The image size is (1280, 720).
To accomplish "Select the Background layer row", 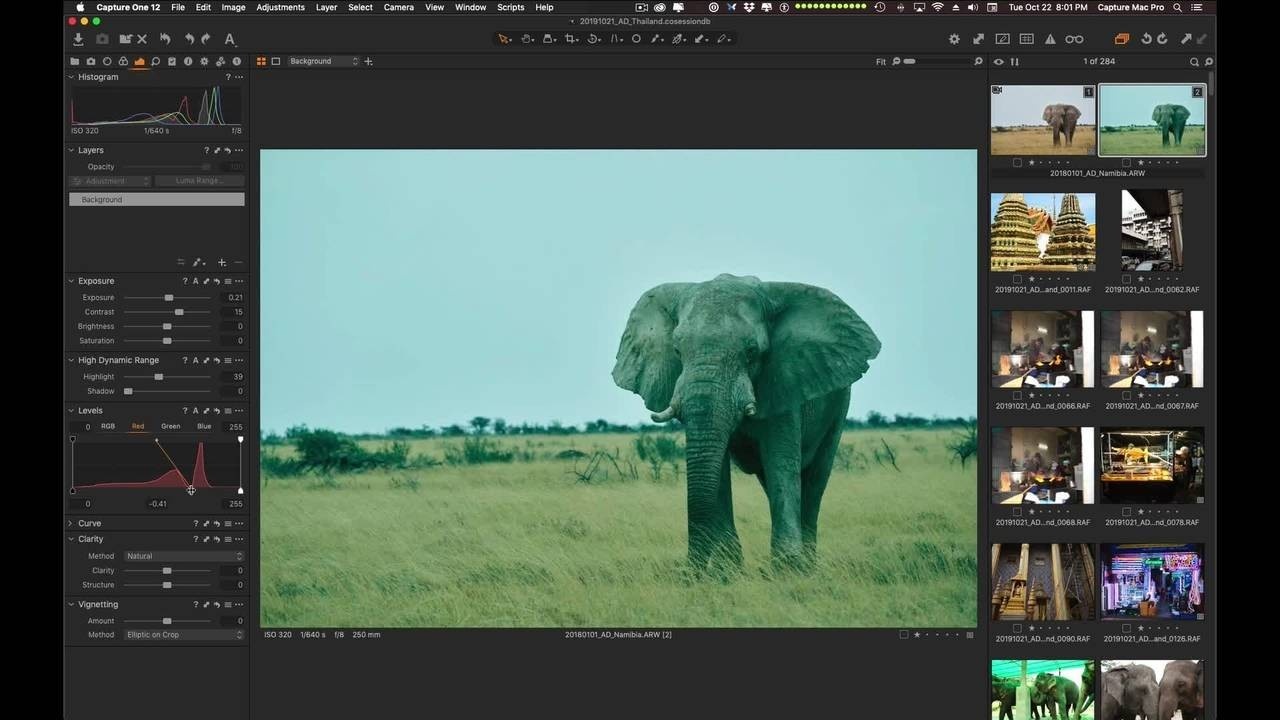I will tap(157, 200).
